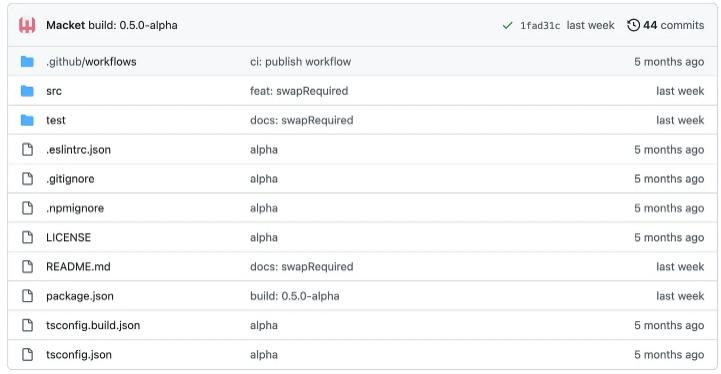Open the Macket author profile link

pos(65,25)
